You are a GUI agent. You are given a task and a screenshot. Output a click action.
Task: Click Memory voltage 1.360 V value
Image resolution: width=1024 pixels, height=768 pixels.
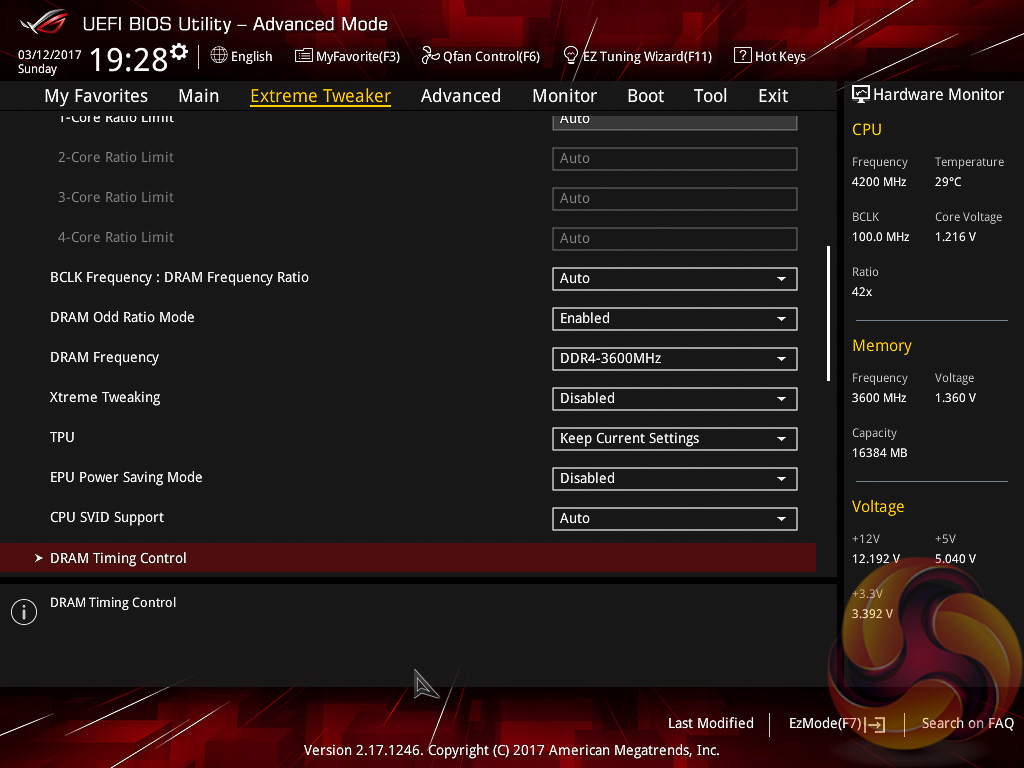[955, 398]
